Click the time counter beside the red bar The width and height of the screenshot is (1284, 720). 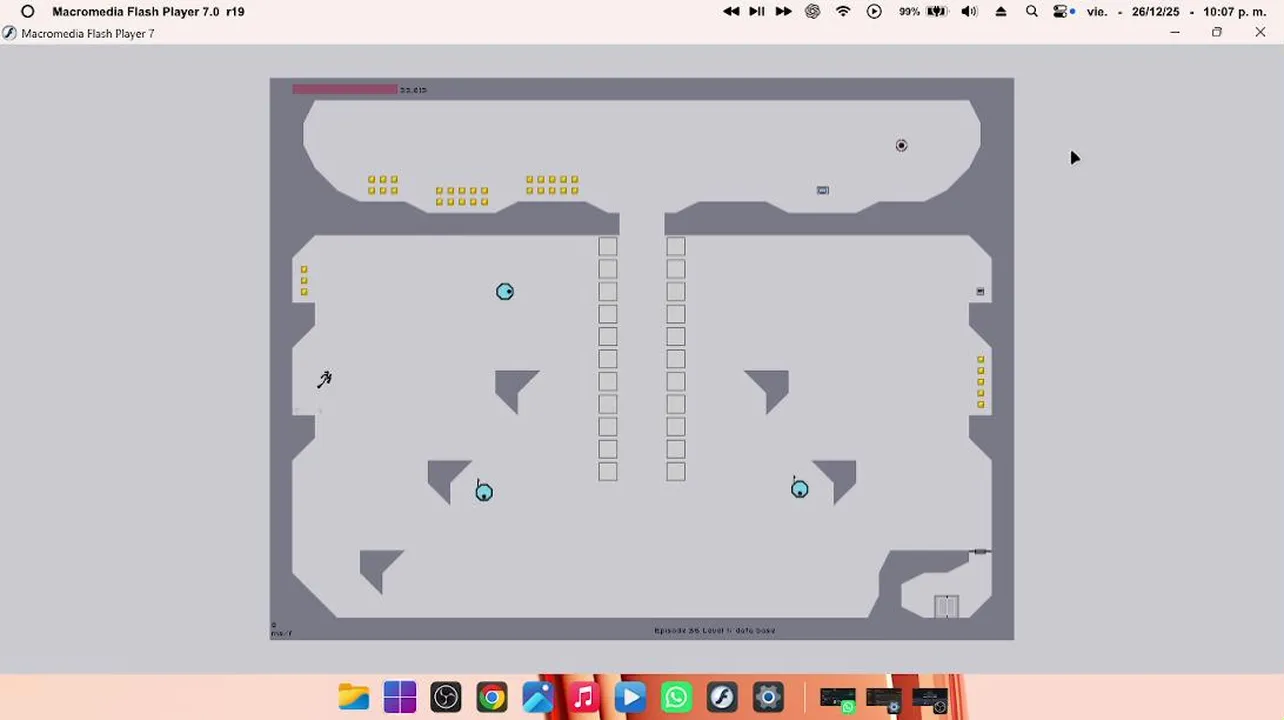(413, 90)
